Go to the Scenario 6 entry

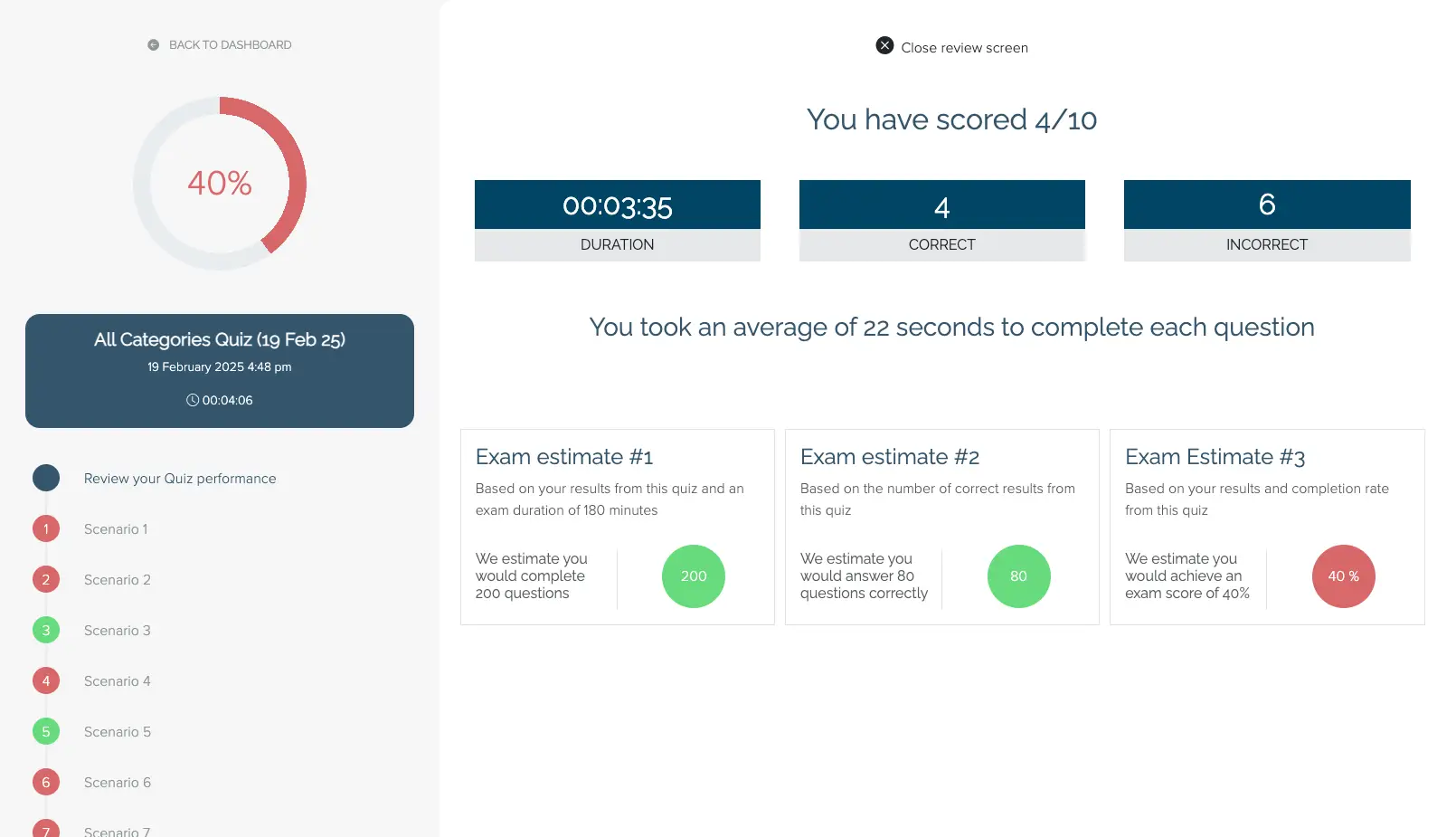118,783
